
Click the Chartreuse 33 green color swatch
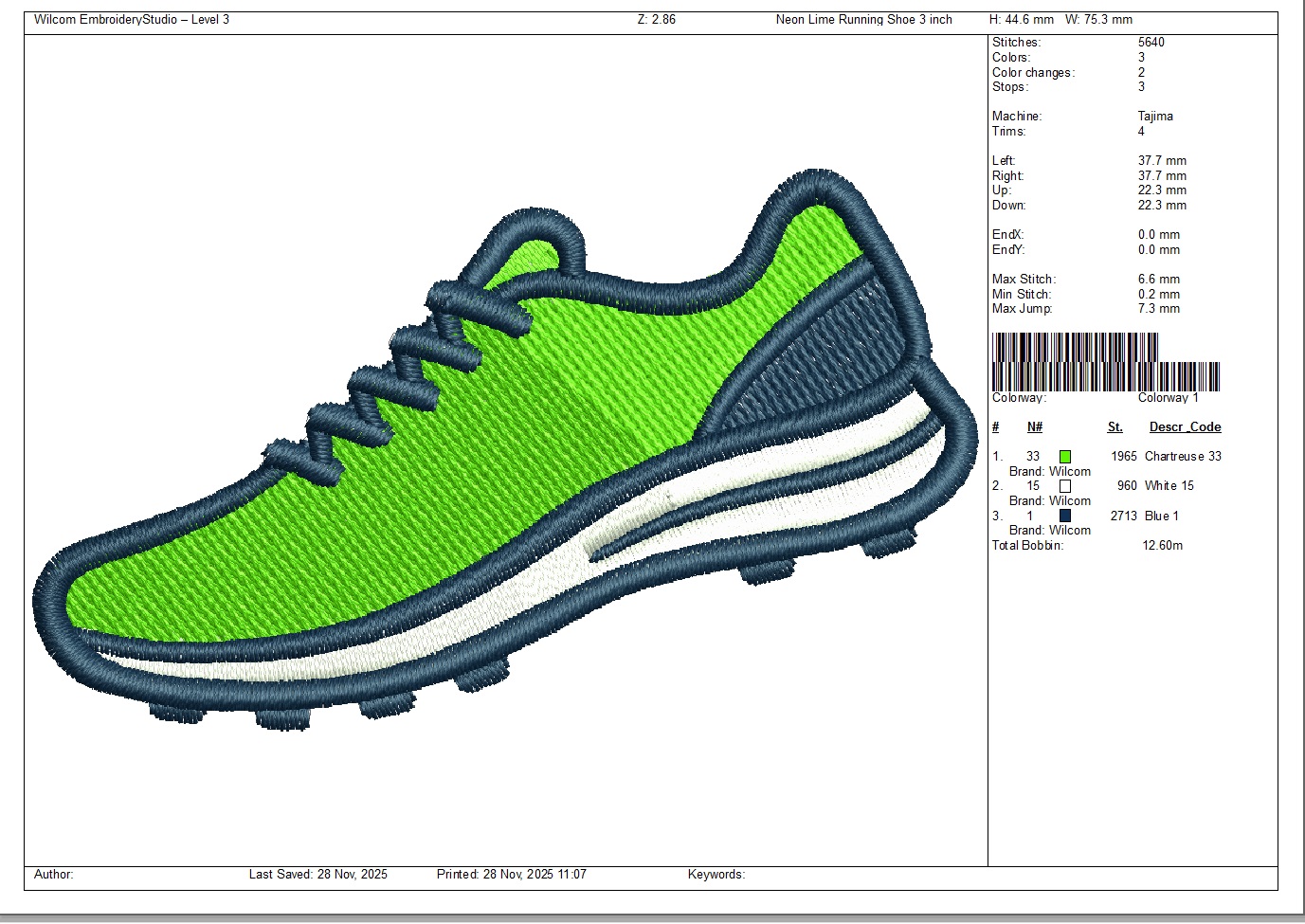point(1065,457)
